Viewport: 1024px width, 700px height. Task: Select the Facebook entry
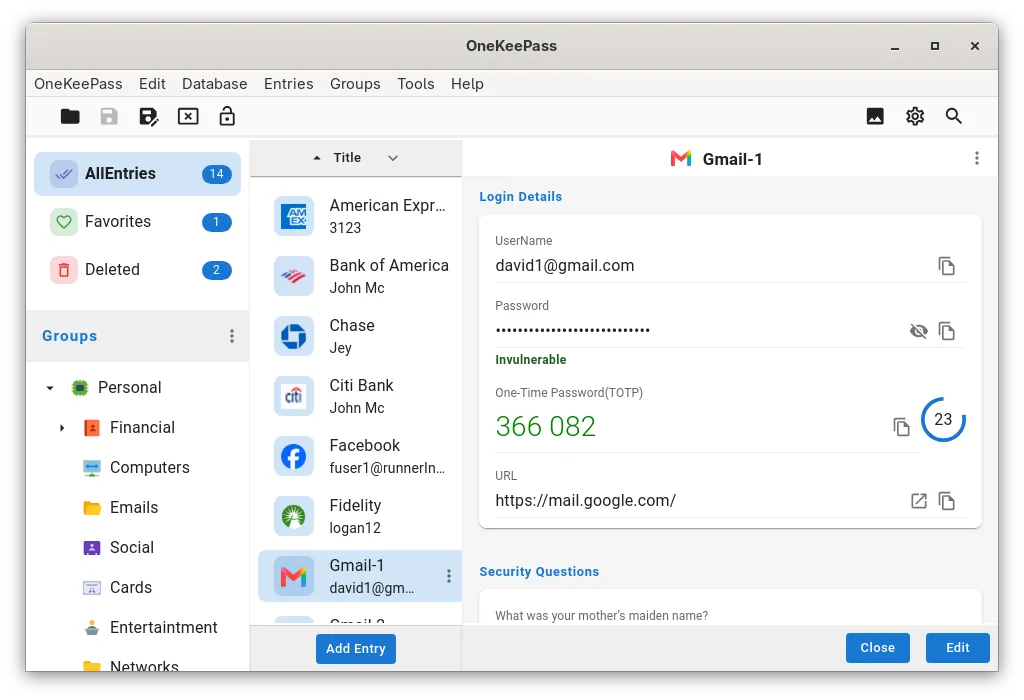360,456
